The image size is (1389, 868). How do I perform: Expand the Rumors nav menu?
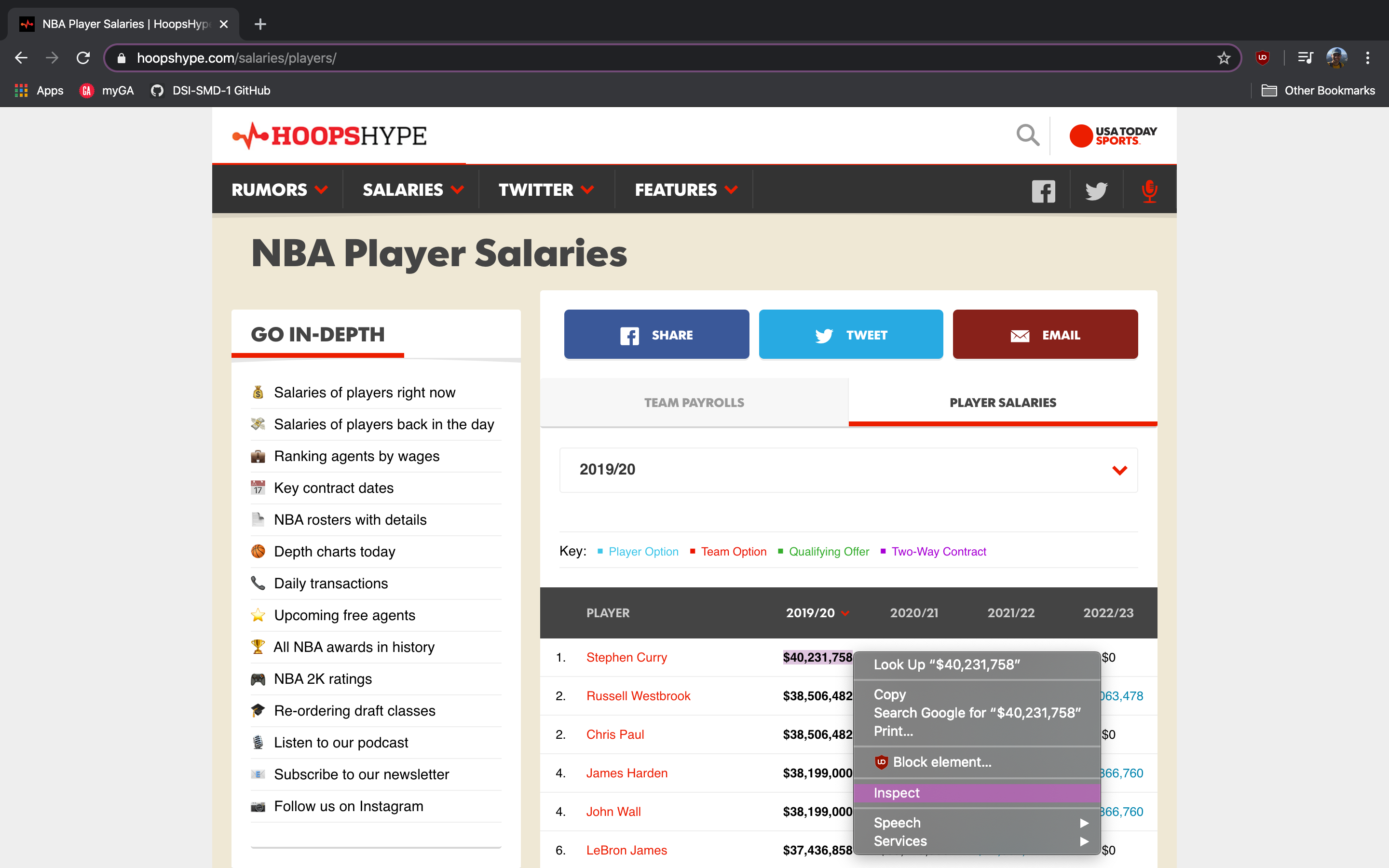(x=280, y=190)
